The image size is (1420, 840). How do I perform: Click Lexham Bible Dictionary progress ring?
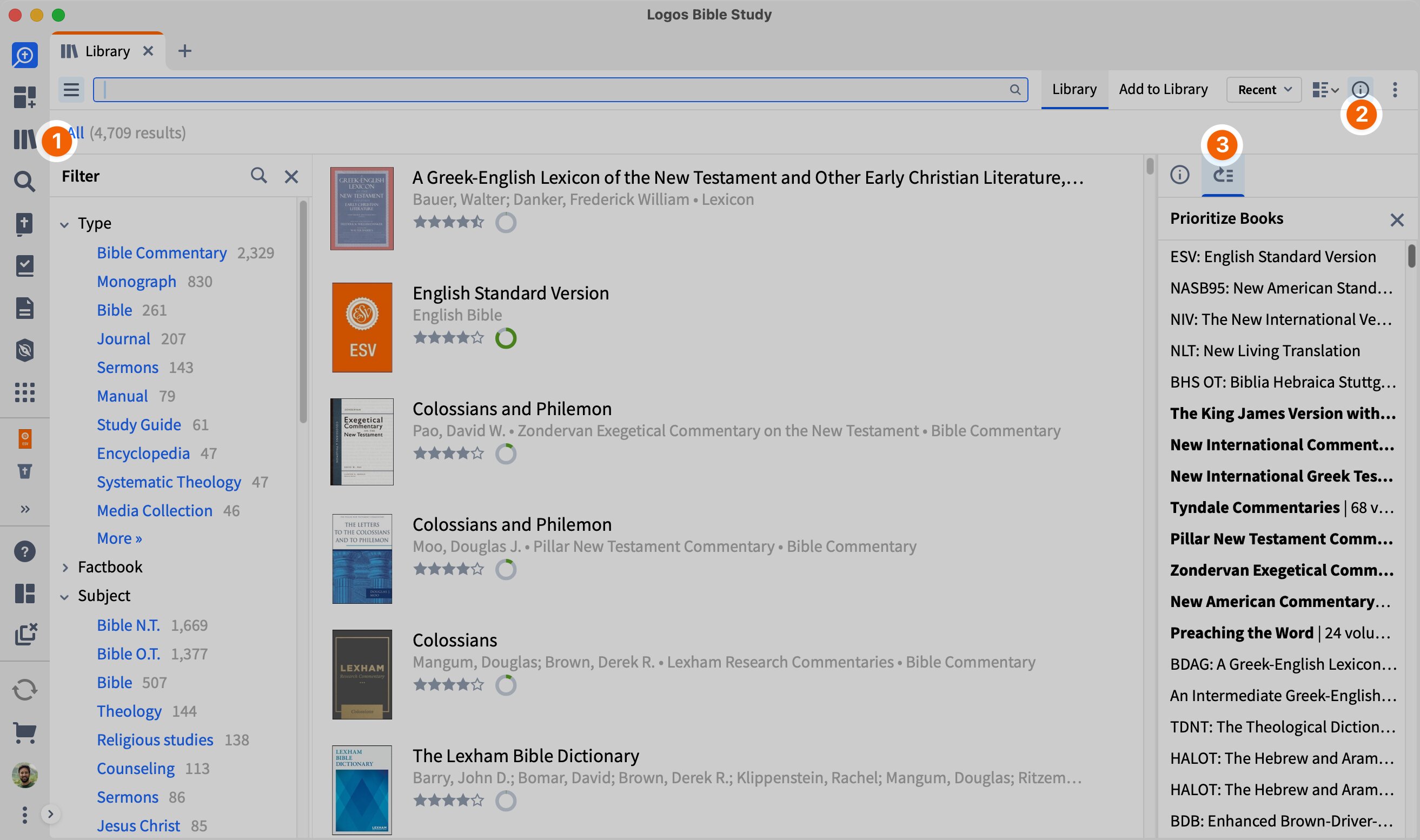[506, 801]
